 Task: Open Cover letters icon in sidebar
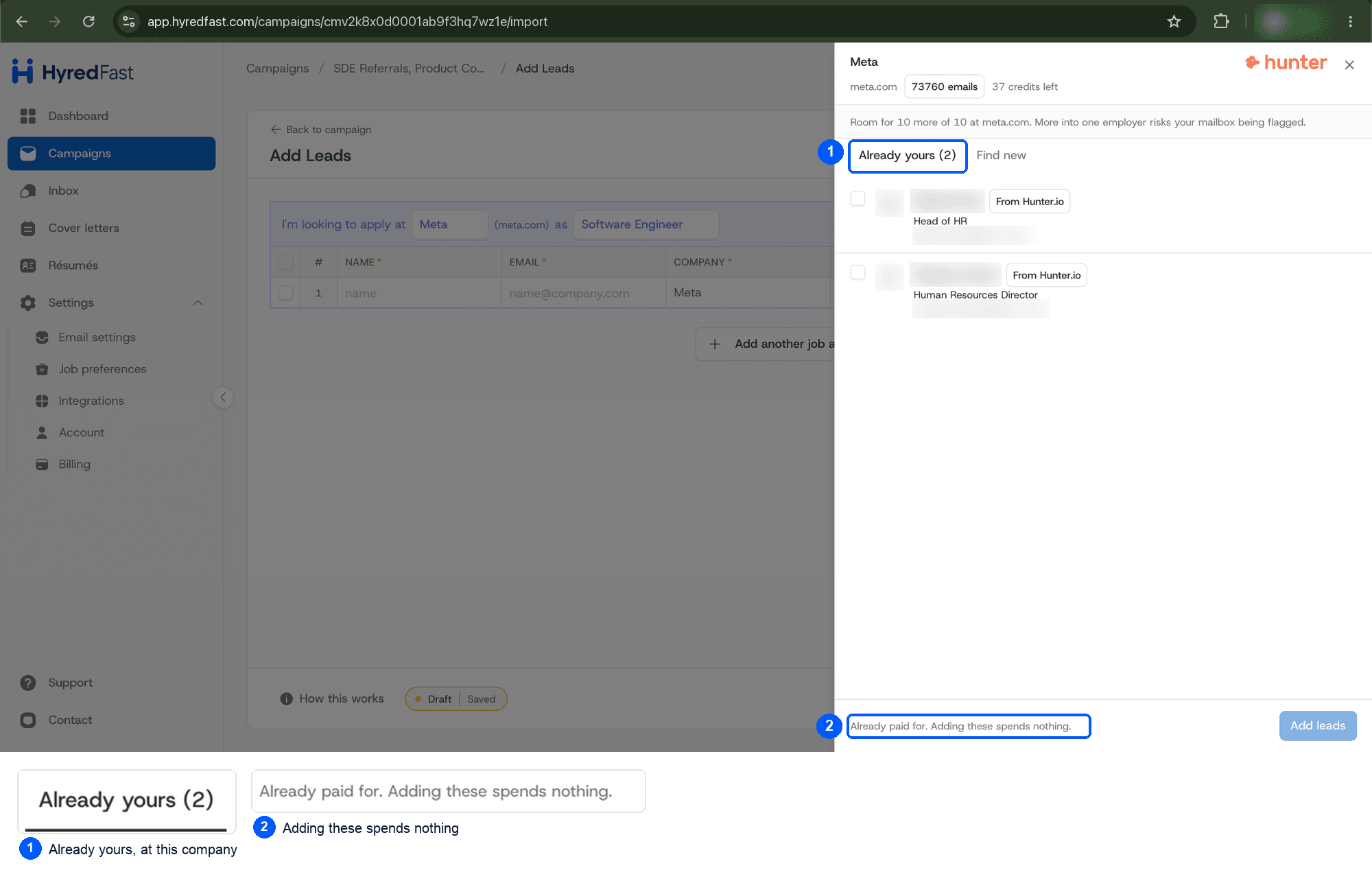pyautogui.click(x=28, y=228)
